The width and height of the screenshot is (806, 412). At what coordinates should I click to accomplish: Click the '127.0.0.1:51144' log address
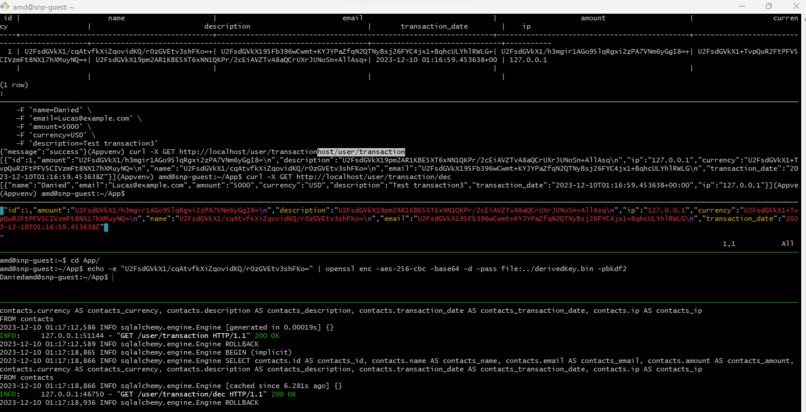tap(72, 335)
